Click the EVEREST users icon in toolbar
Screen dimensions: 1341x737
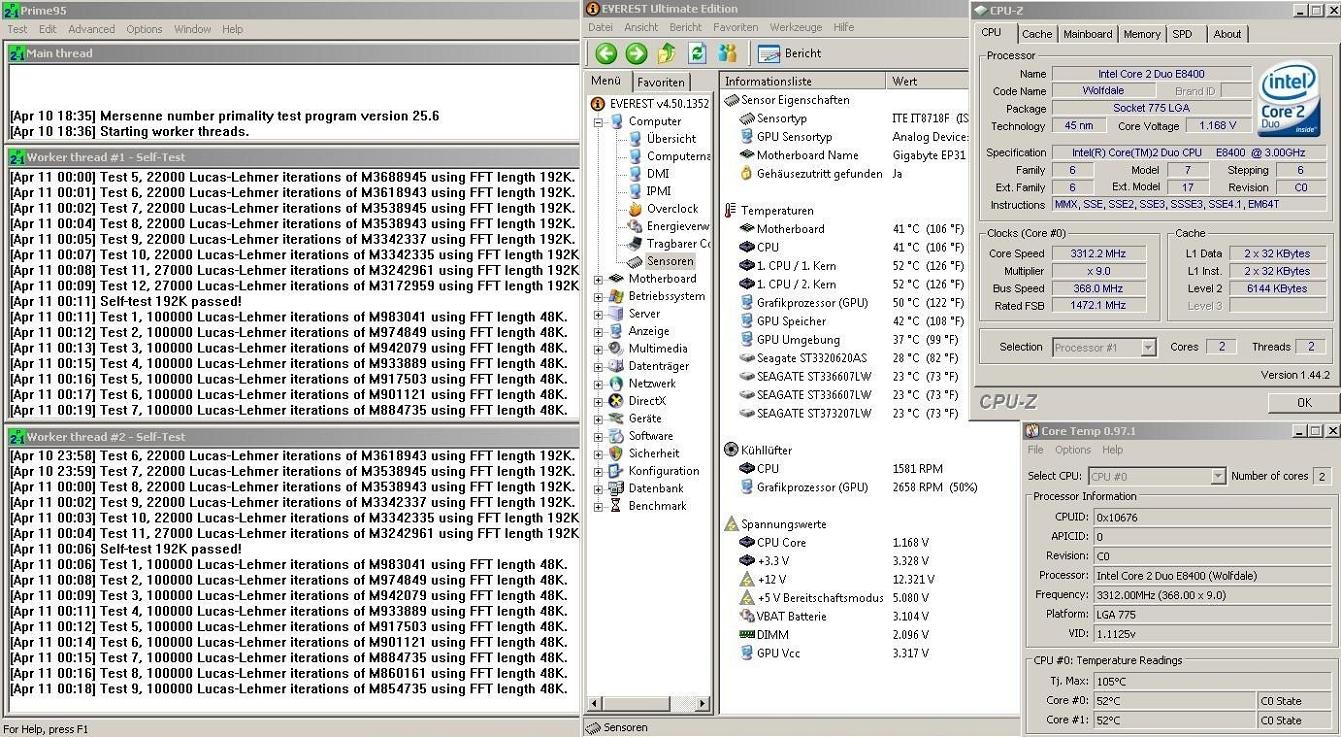(x=727, y=54)
